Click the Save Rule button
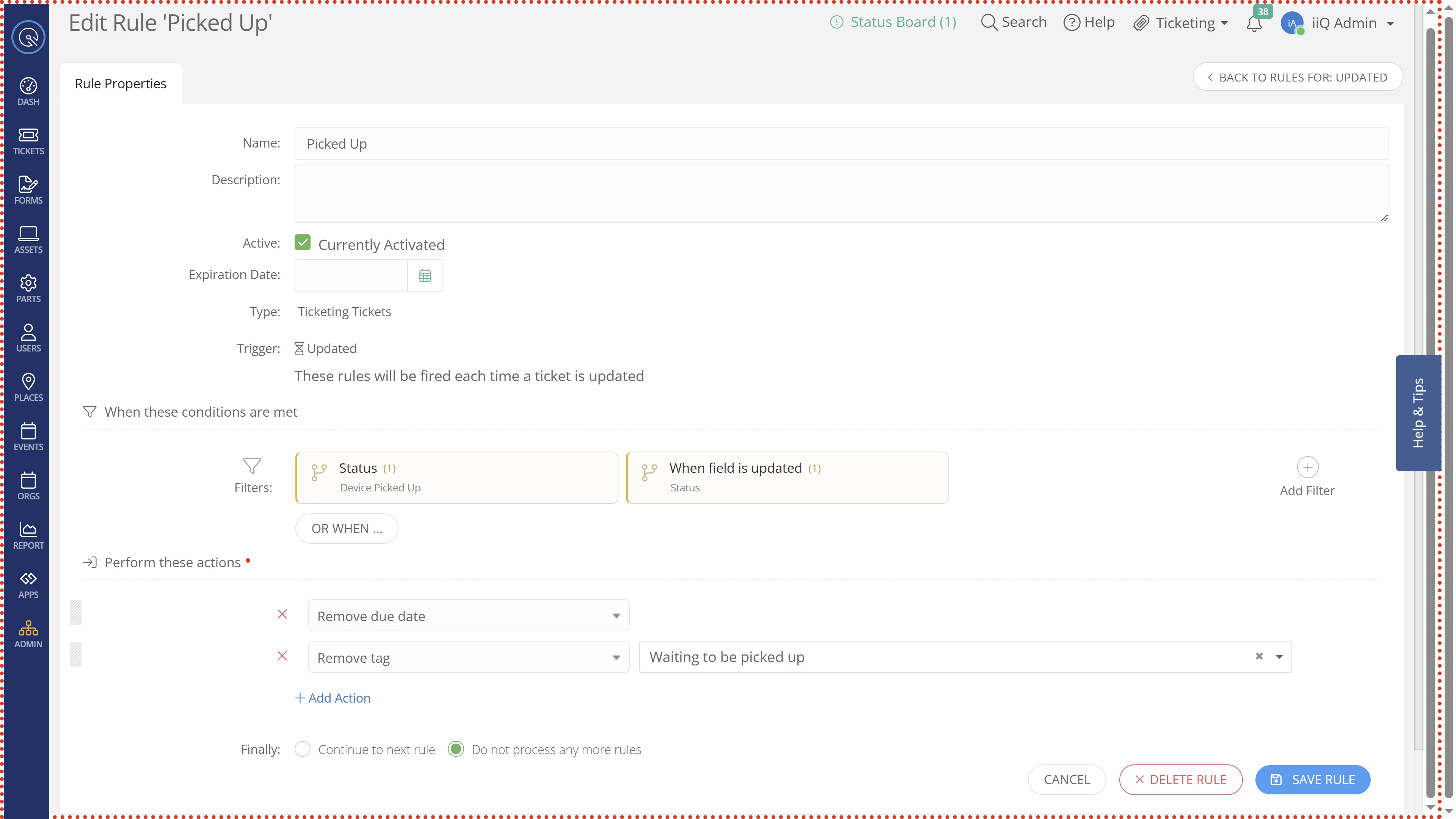The width and height of the screenshot is (1456, 819). 1312,780
